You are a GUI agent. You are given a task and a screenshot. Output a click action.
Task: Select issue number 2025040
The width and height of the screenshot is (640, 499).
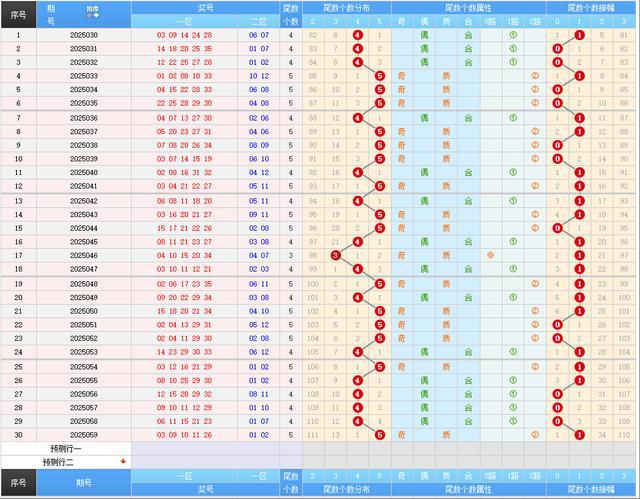(x=84, y=173)
